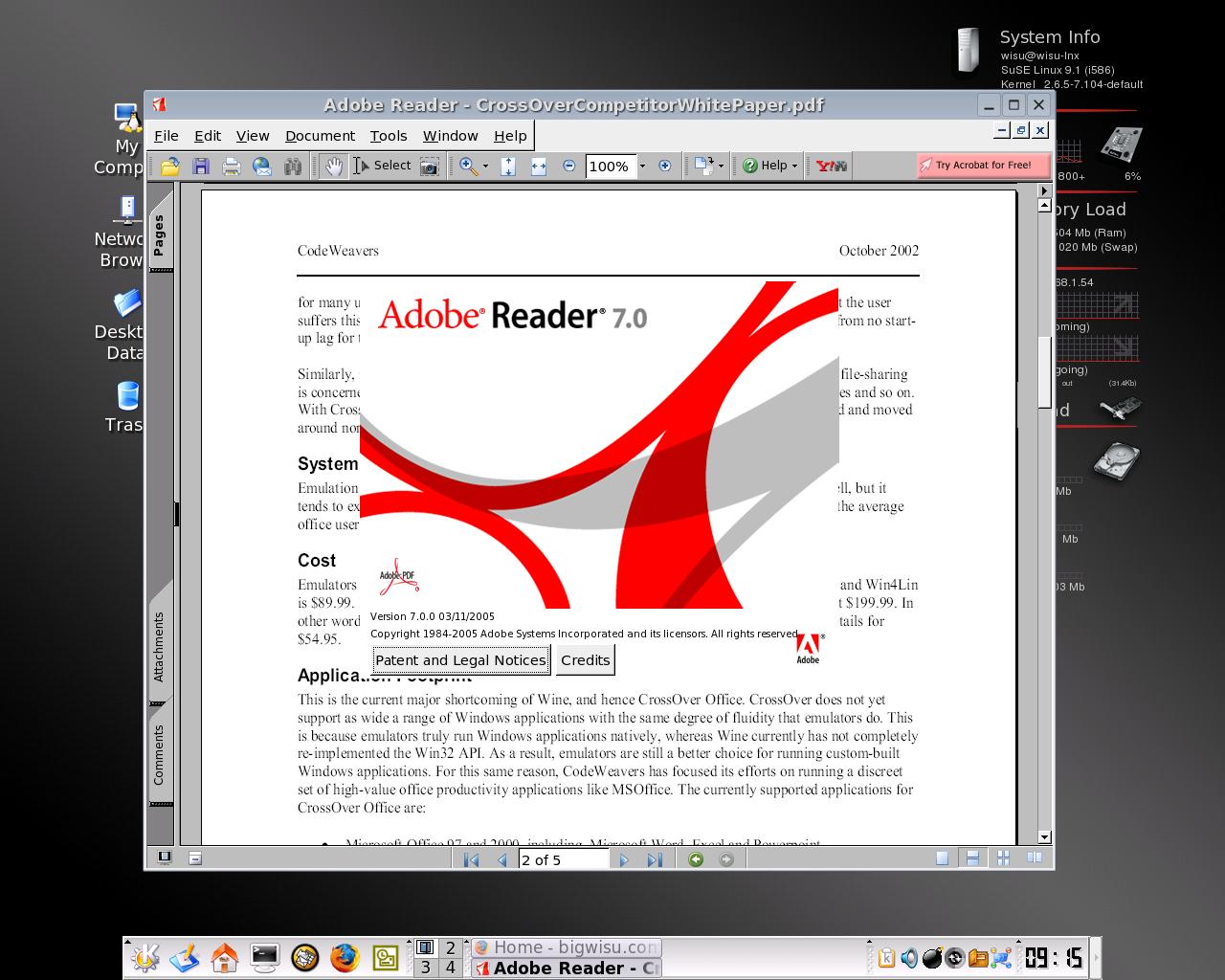Open the Trash desktop icon
Viewport: 1225px width, 980px height.
click(x=127, y=407)
